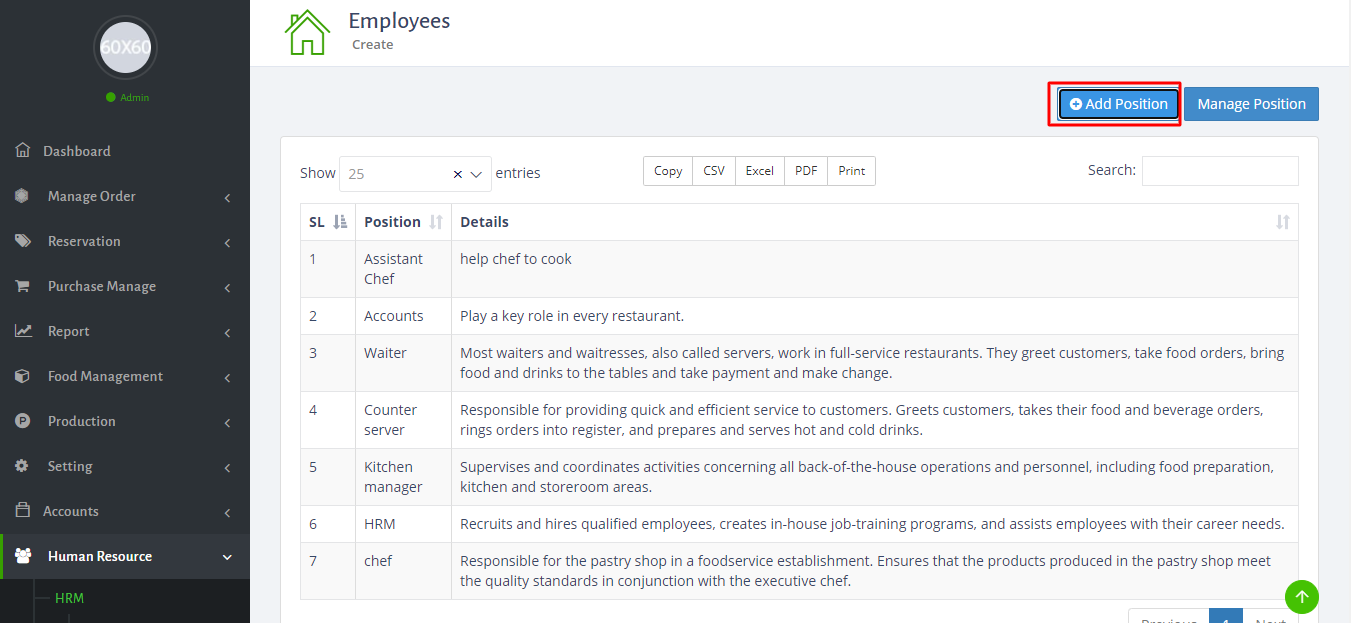Open the Report sidebar menu
Viewport: 1351px width, 623px height.
coord(68,331)
